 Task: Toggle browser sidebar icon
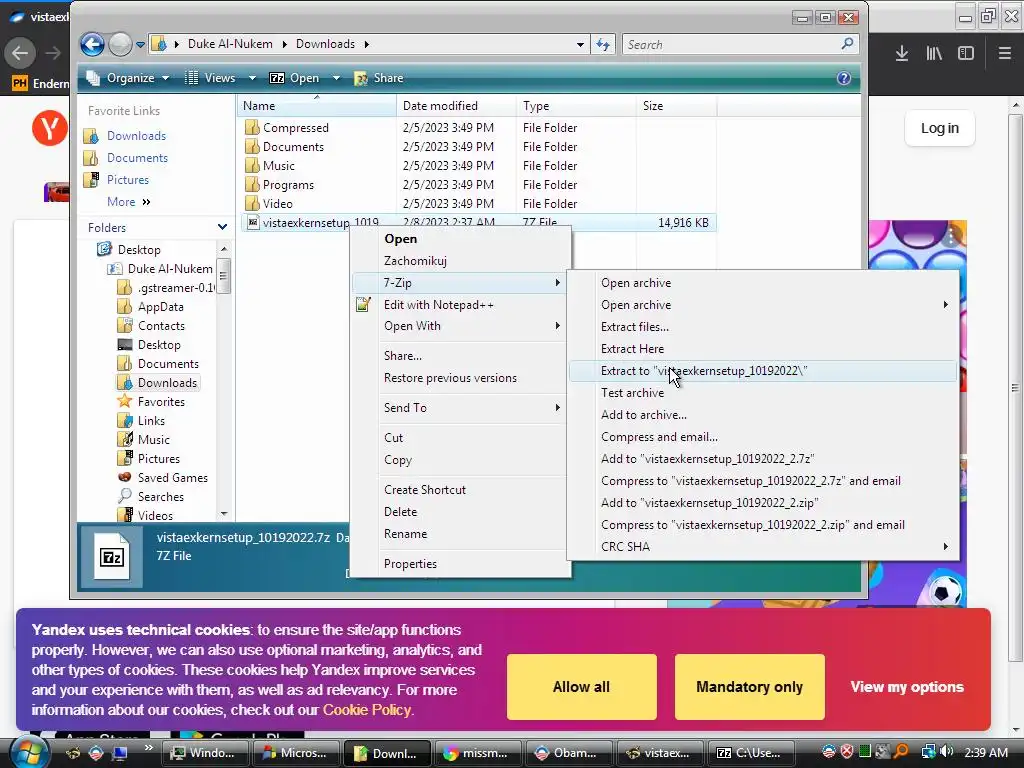(x=966, y=54)
